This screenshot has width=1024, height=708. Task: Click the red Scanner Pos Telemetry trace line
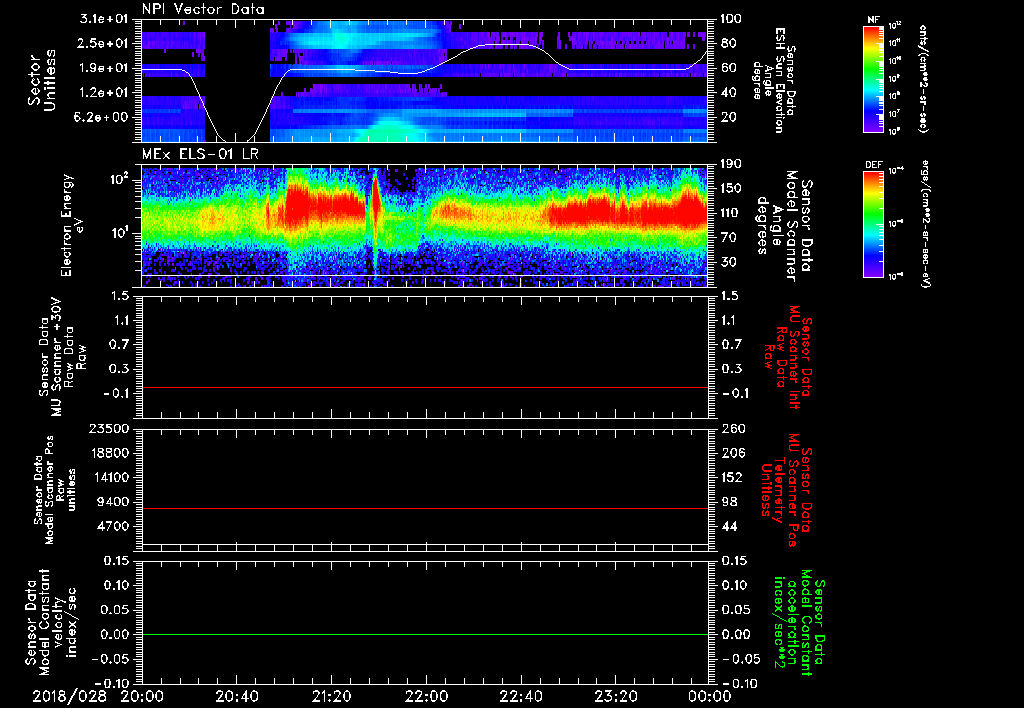[424, 508]
